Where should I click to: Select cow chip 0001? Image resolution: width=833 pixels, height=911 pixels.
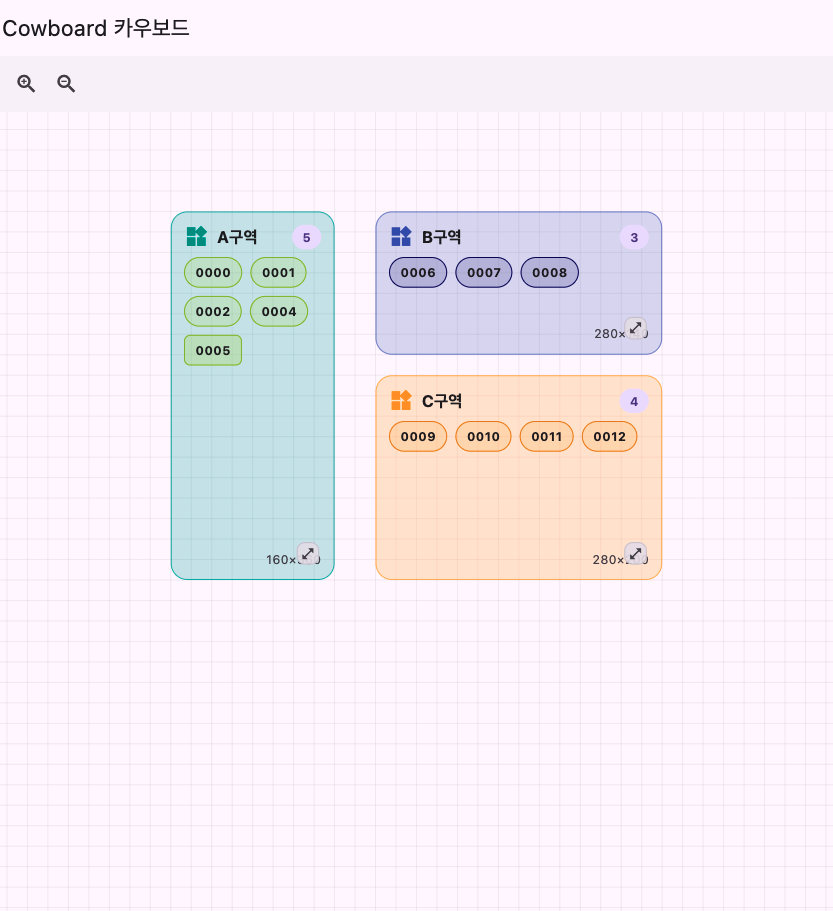click(278, 273)
